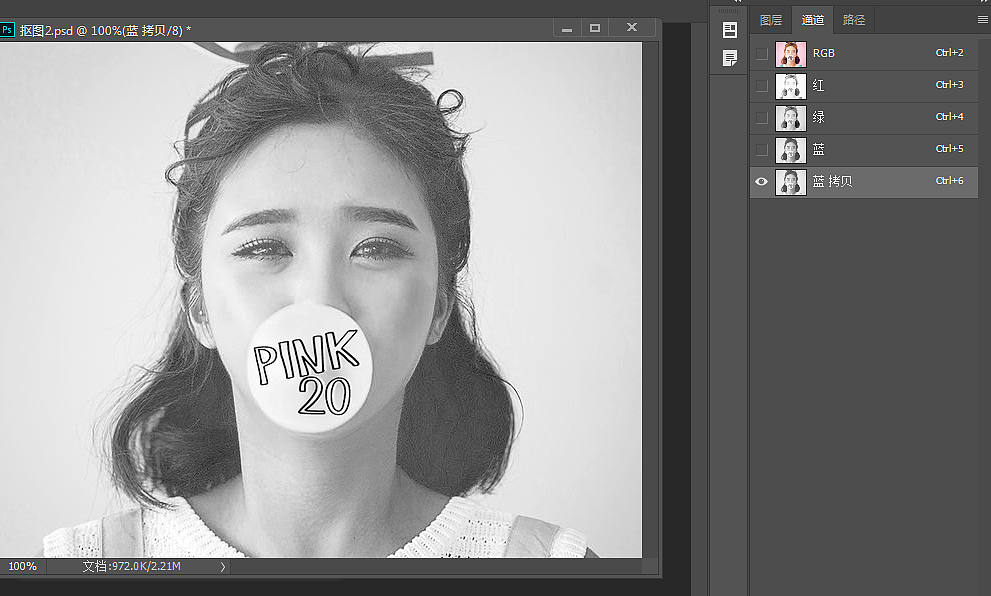Screen dimensions: 991x596
Task: Switch to the 通道 tab
Action: click(813, 20)
